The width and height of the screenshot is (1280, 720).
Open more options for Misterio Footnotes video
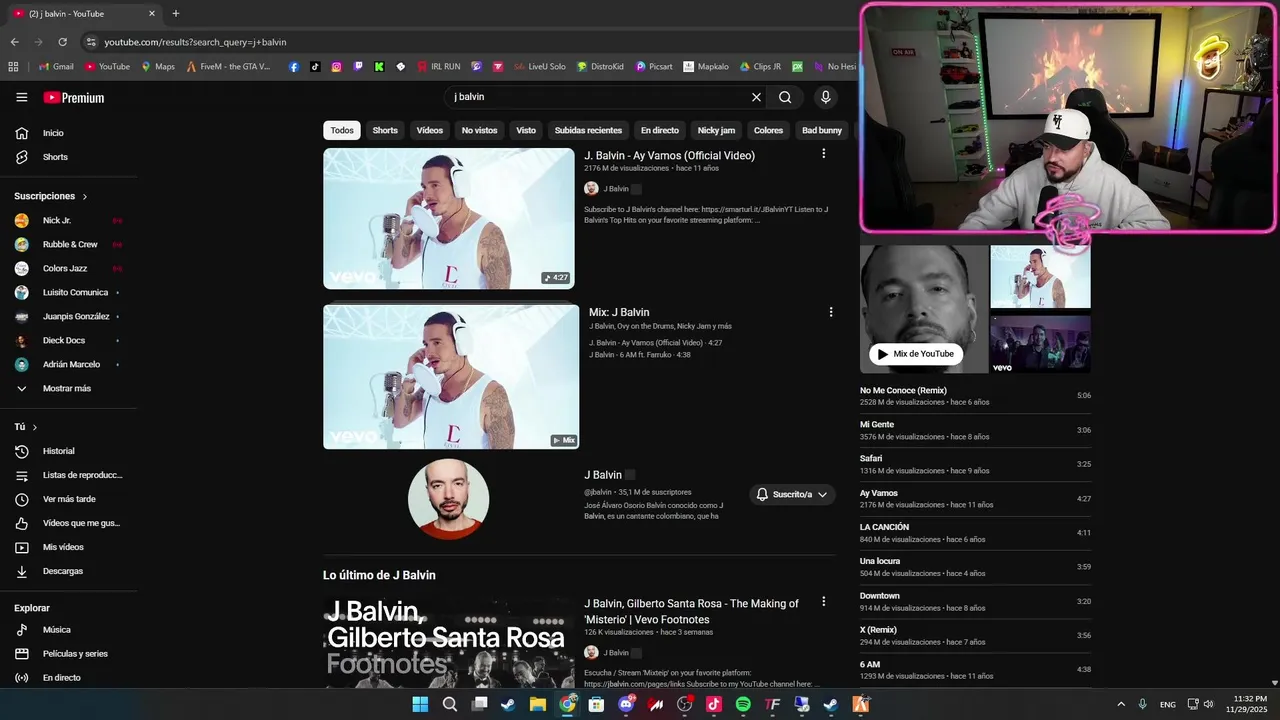[823, 602]
